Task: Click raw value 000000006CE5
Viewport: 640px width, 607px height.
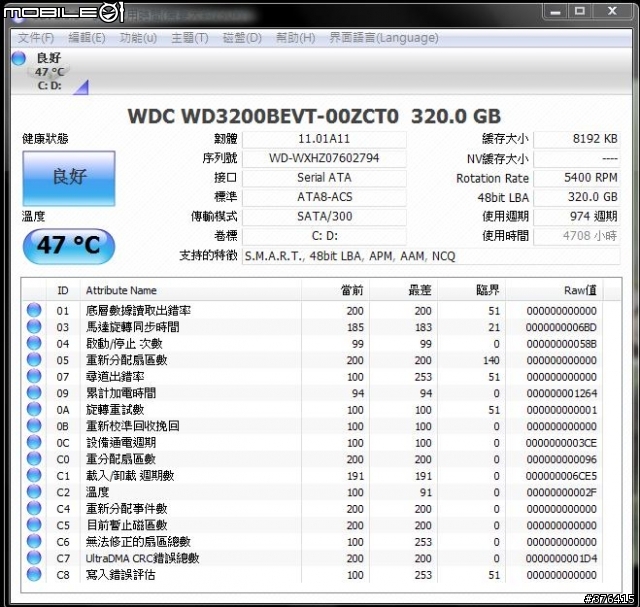Action: [x=561, y=476]
